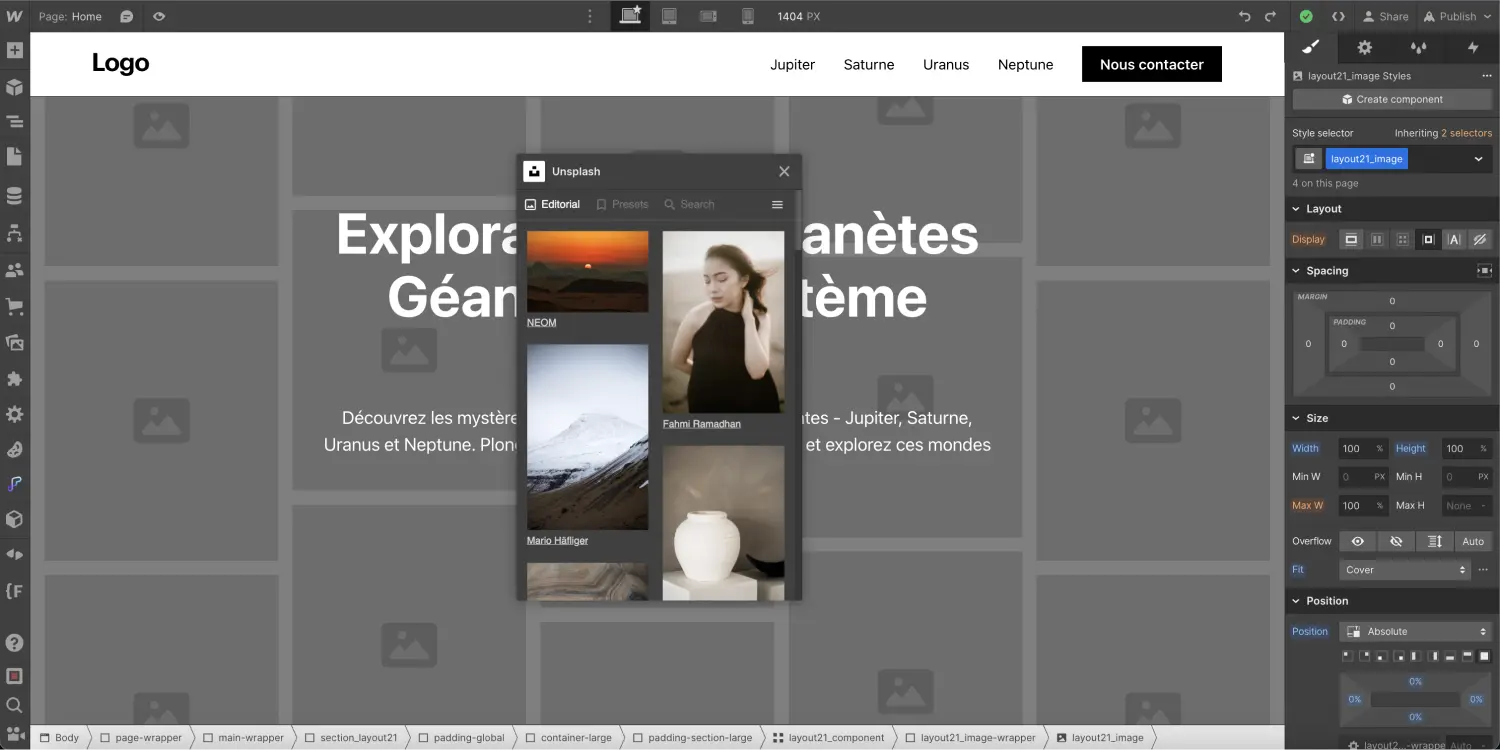Viewport: 1500px width, 750px height.
Task: Open the style selector dropdown
Action: click(1478, 158)
